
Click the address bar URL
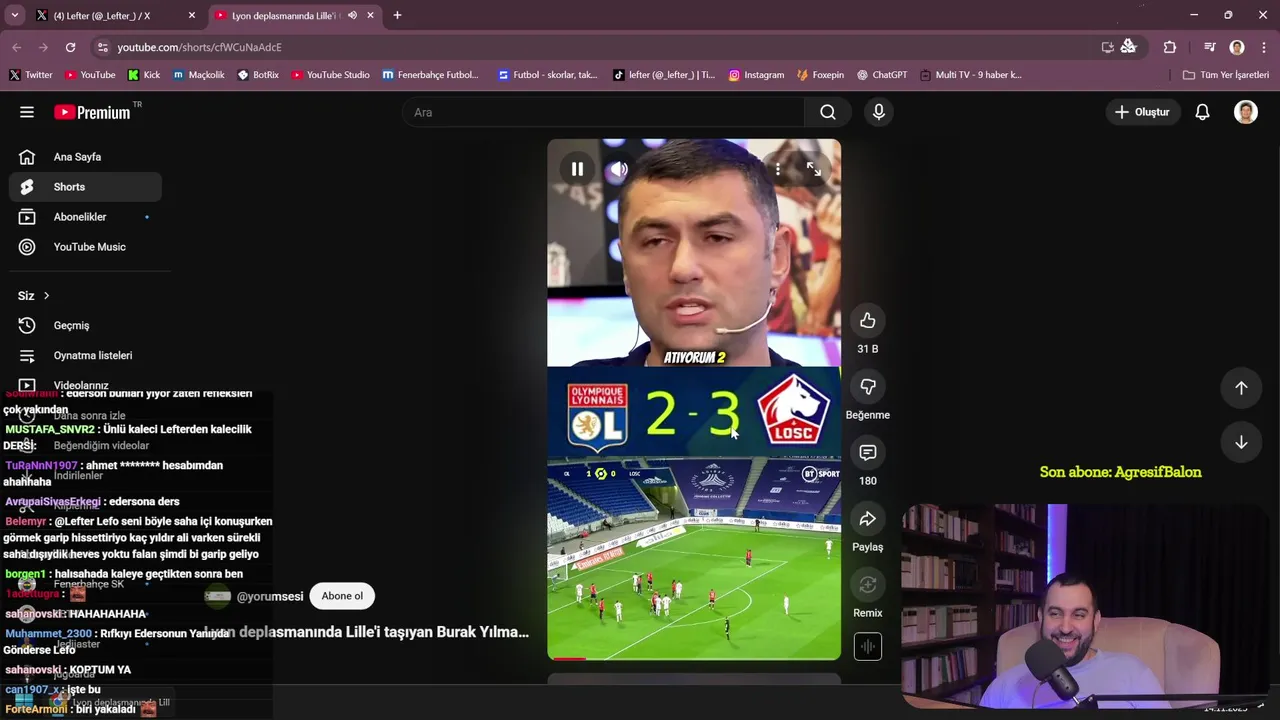pyautogui.click(x=199, y=47)
